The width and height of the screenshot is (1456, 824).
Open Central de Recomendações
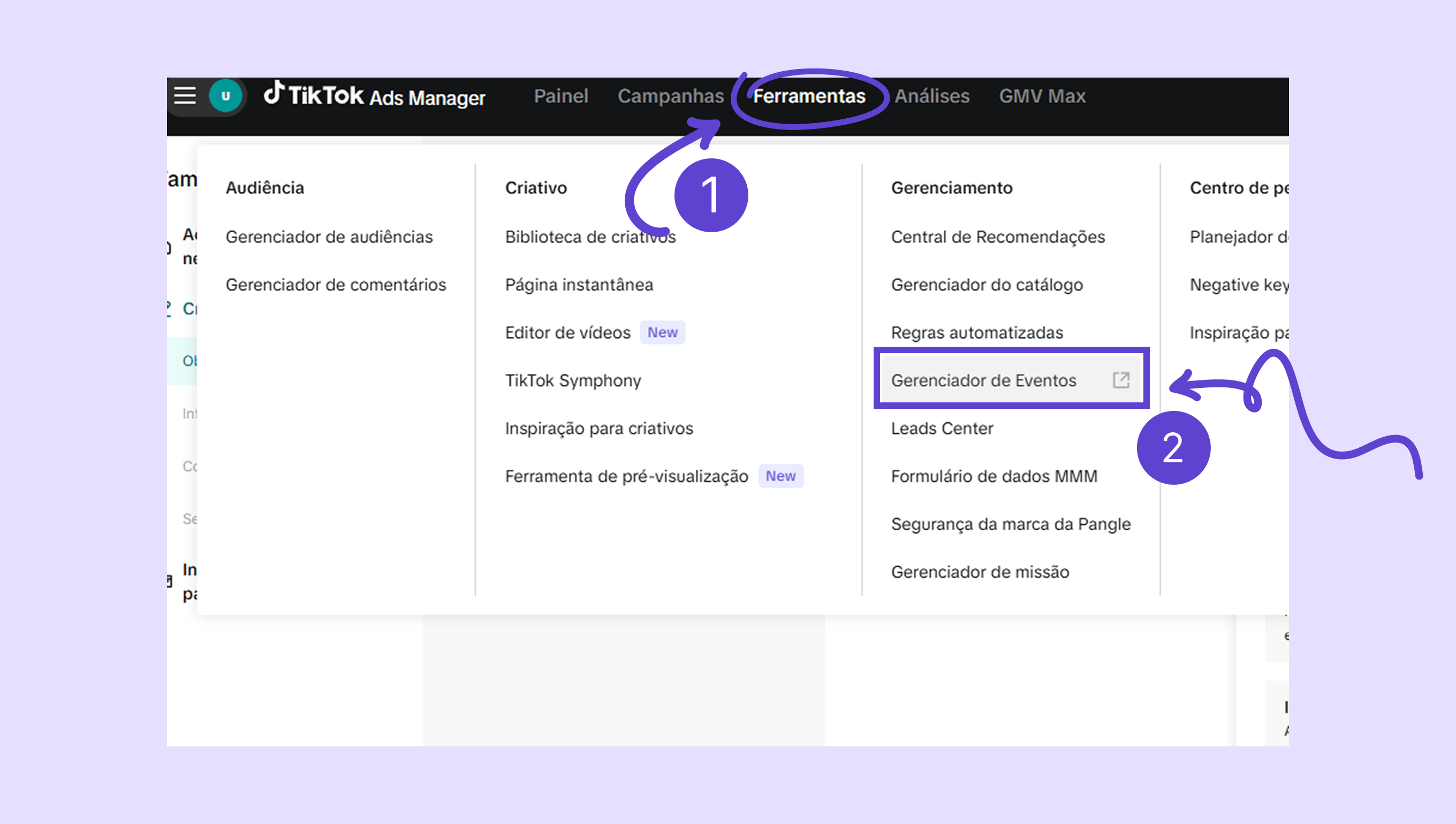997,236
